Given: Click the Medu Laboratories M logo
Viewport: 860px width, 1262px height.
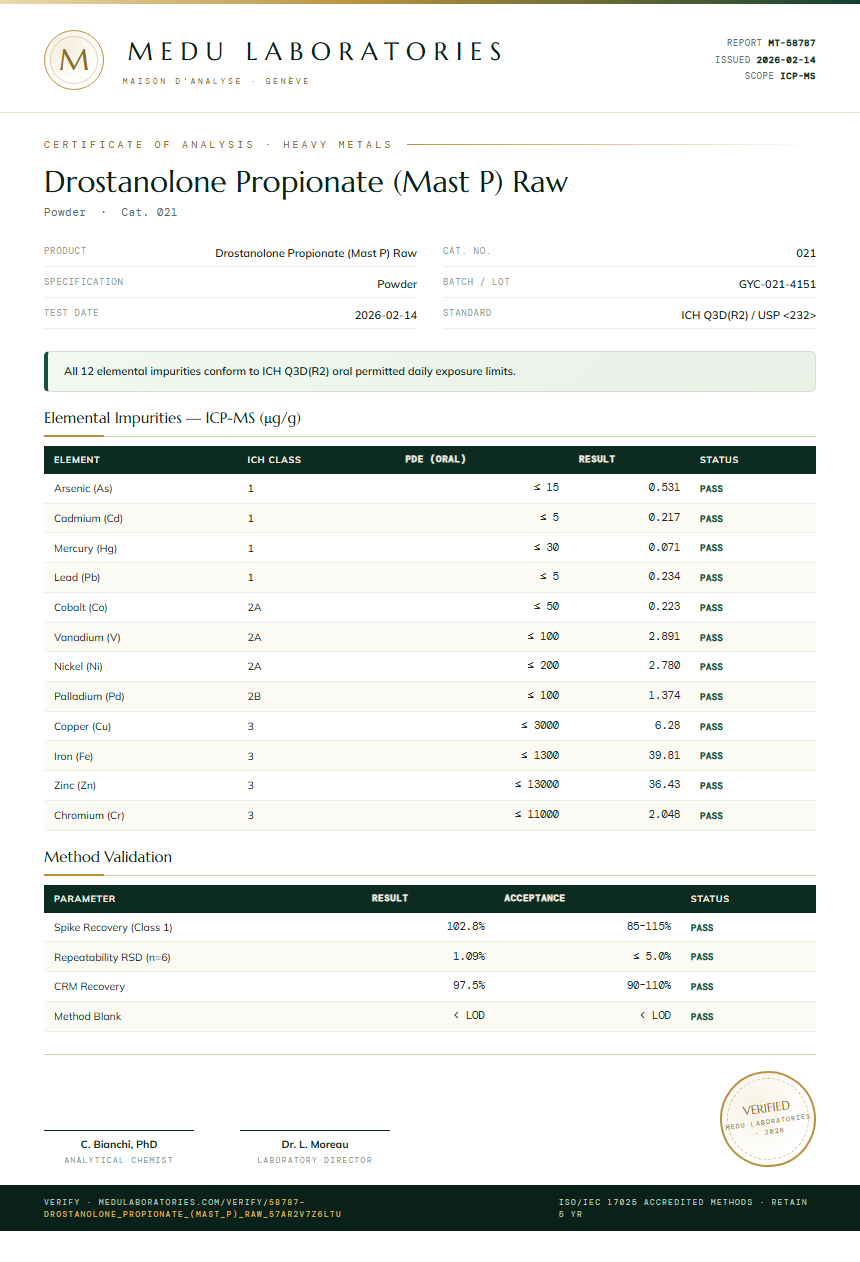Looking at the screenshot, I should [x=74, y=59].
